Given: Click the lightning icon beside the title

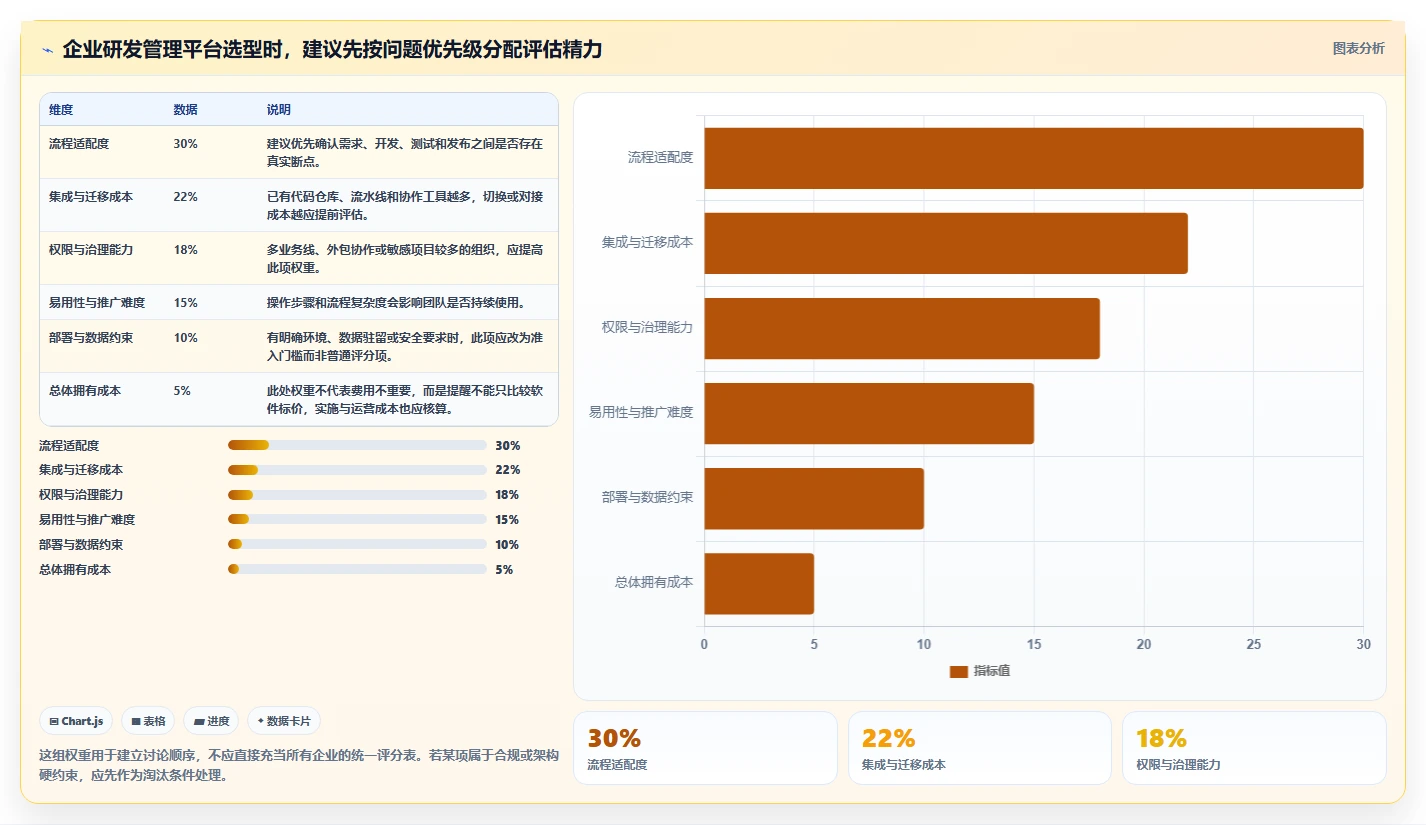Looking at the screenshot, I should pyautogui.click(x=48, y=50).
